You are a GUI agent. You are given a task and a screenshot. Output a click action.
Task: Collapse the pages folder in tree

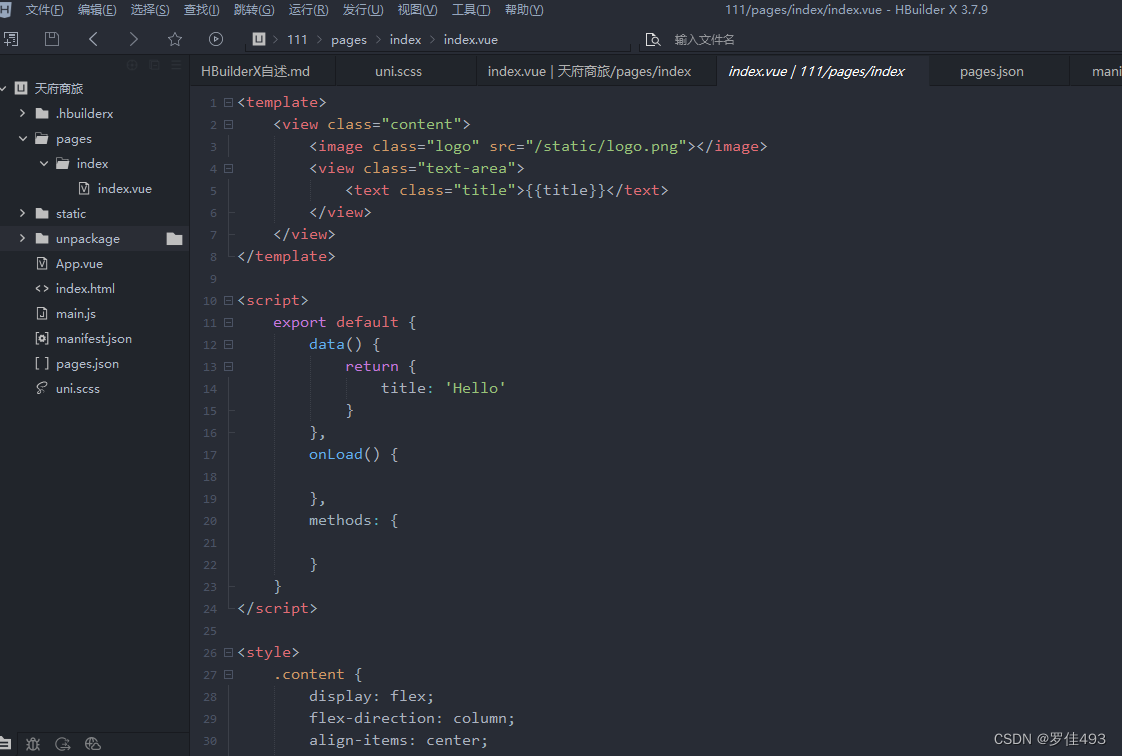pyautogui.click(x=23, y=139)
